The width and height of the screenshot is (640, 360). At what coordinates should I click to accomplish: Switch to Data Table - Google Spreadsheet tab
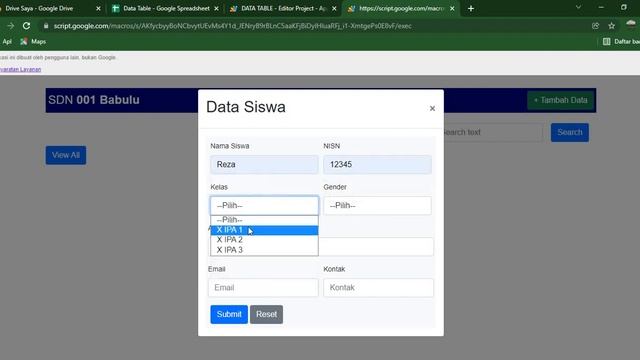pos(166,8)
